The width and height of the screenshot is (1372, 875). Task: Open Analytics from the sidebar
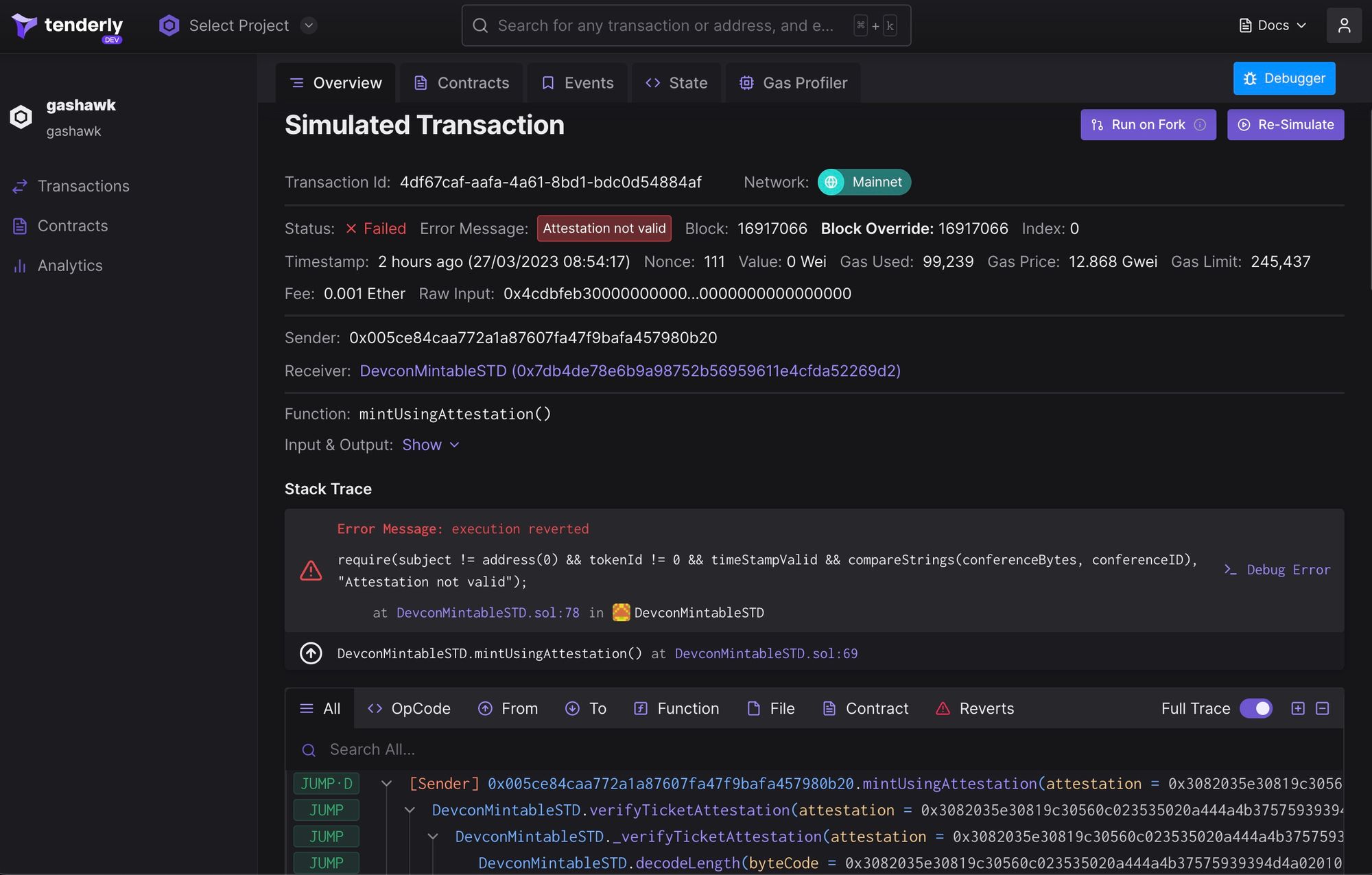point(69,266)
